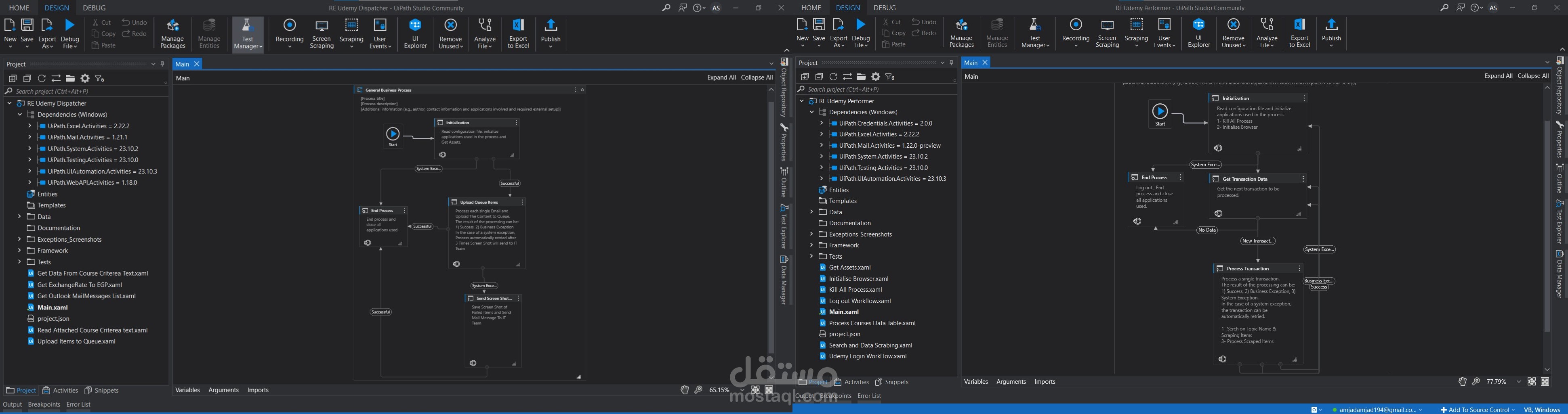1568x414 pixels.
Task: Click Copy in Performer window ribbon
Action: (x=893, y=33)
